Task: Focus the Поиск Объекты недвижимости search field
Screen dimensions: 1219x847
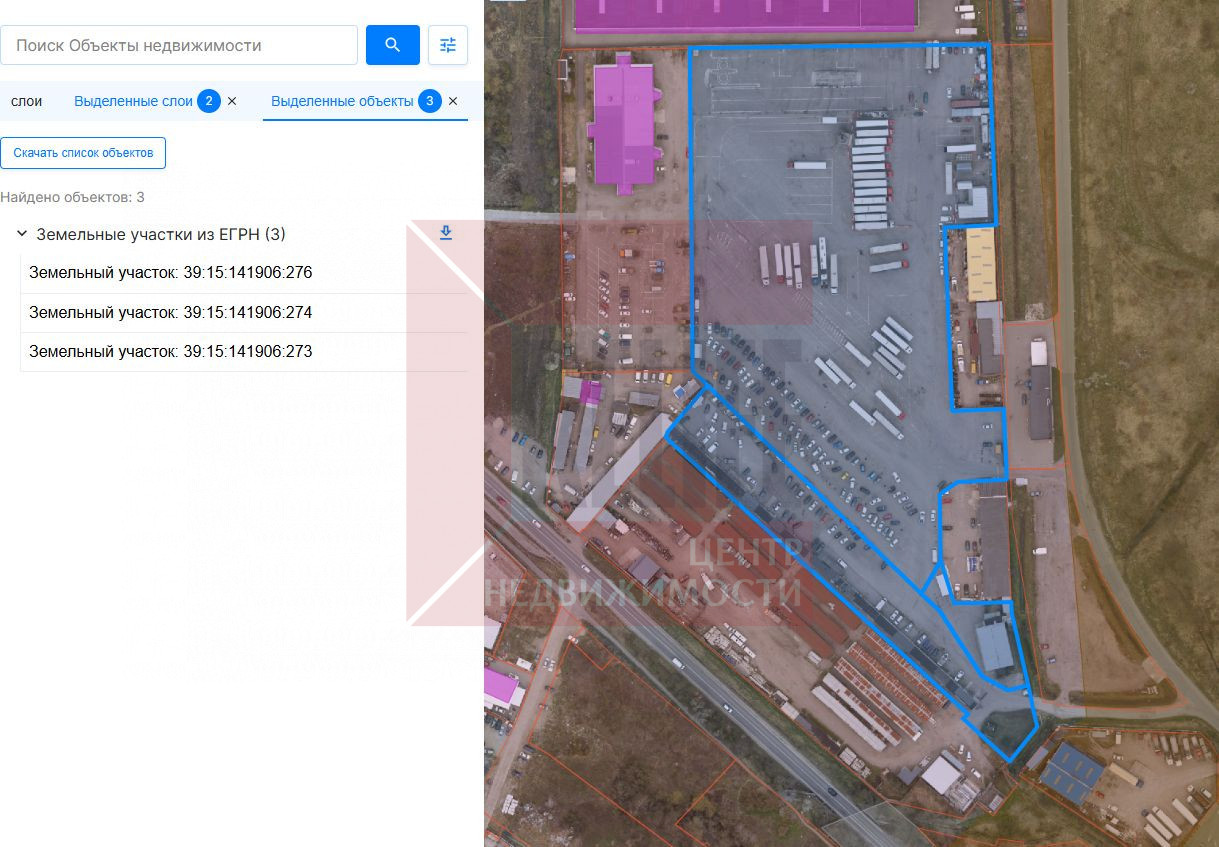Action: 180,45
